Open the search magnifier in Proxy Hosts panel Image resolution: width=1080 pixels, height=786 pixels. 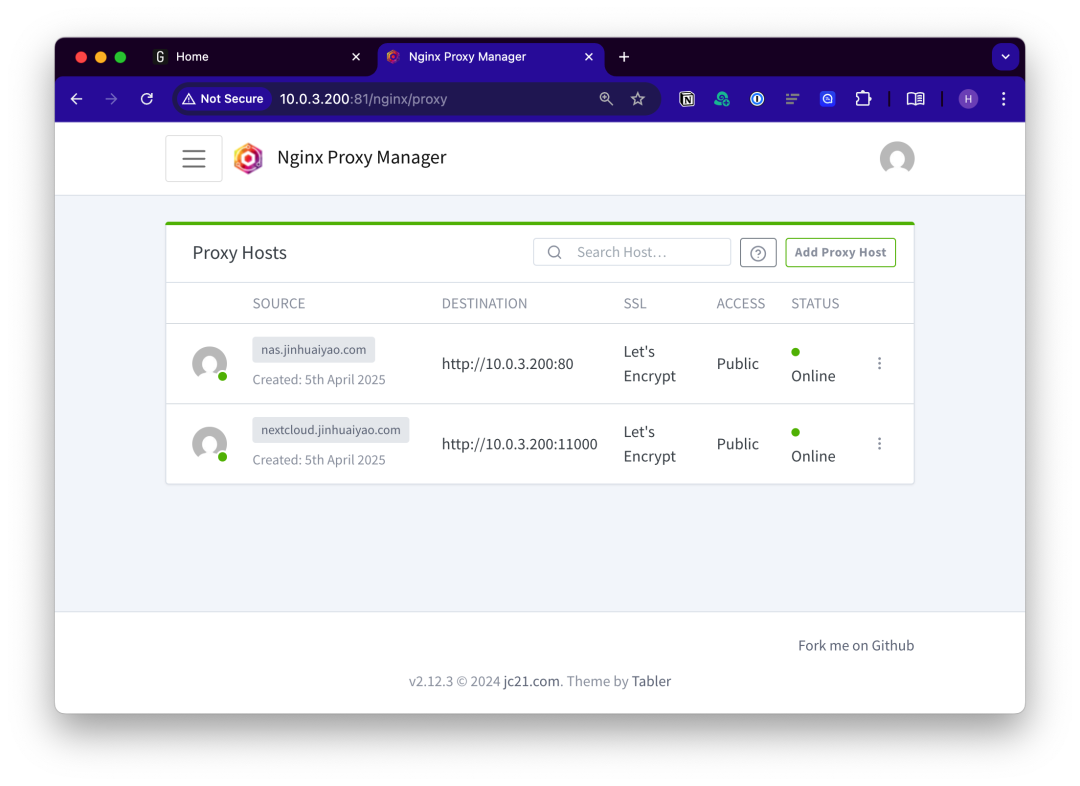point(554,252)
